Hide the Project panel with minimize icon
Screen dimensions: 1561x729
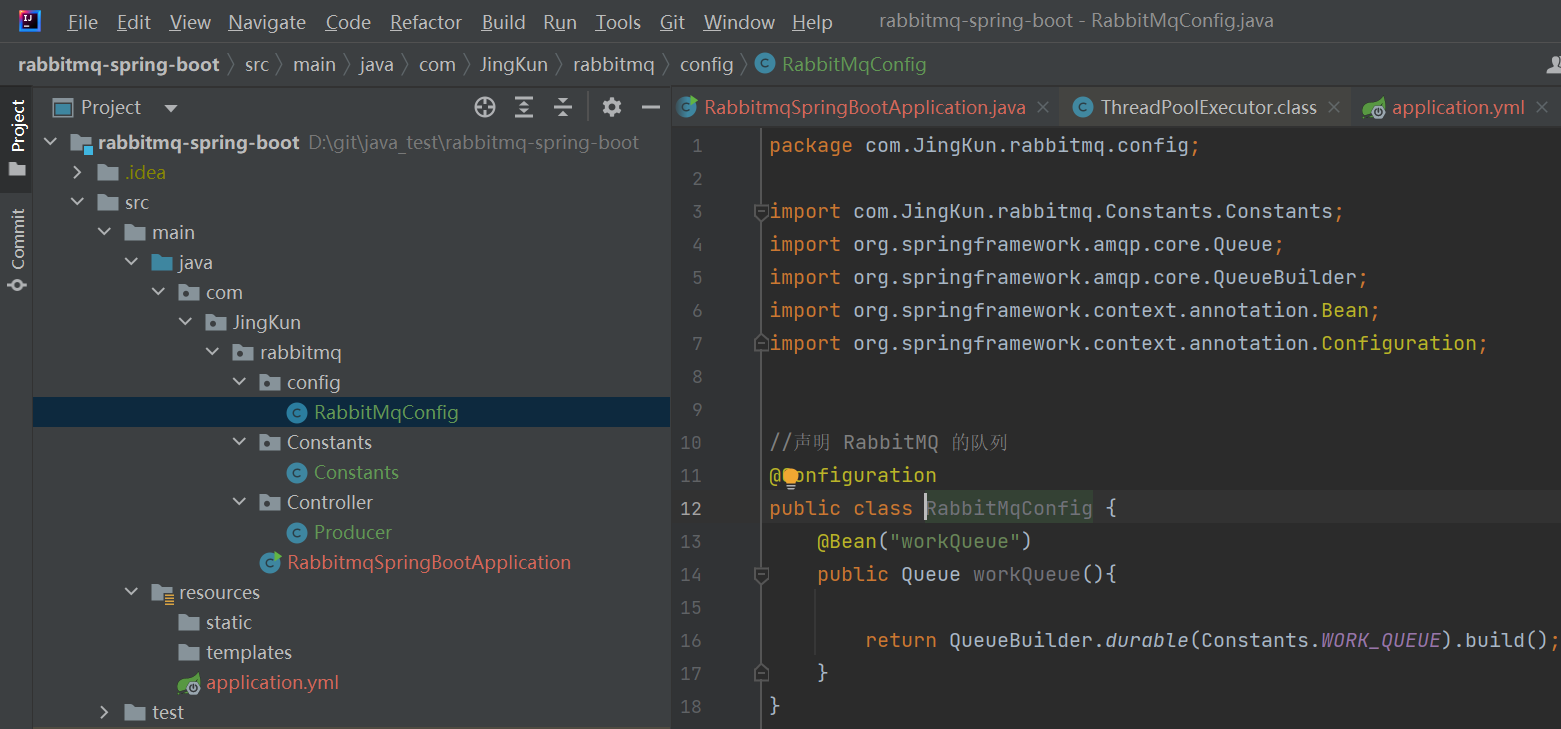651,107
